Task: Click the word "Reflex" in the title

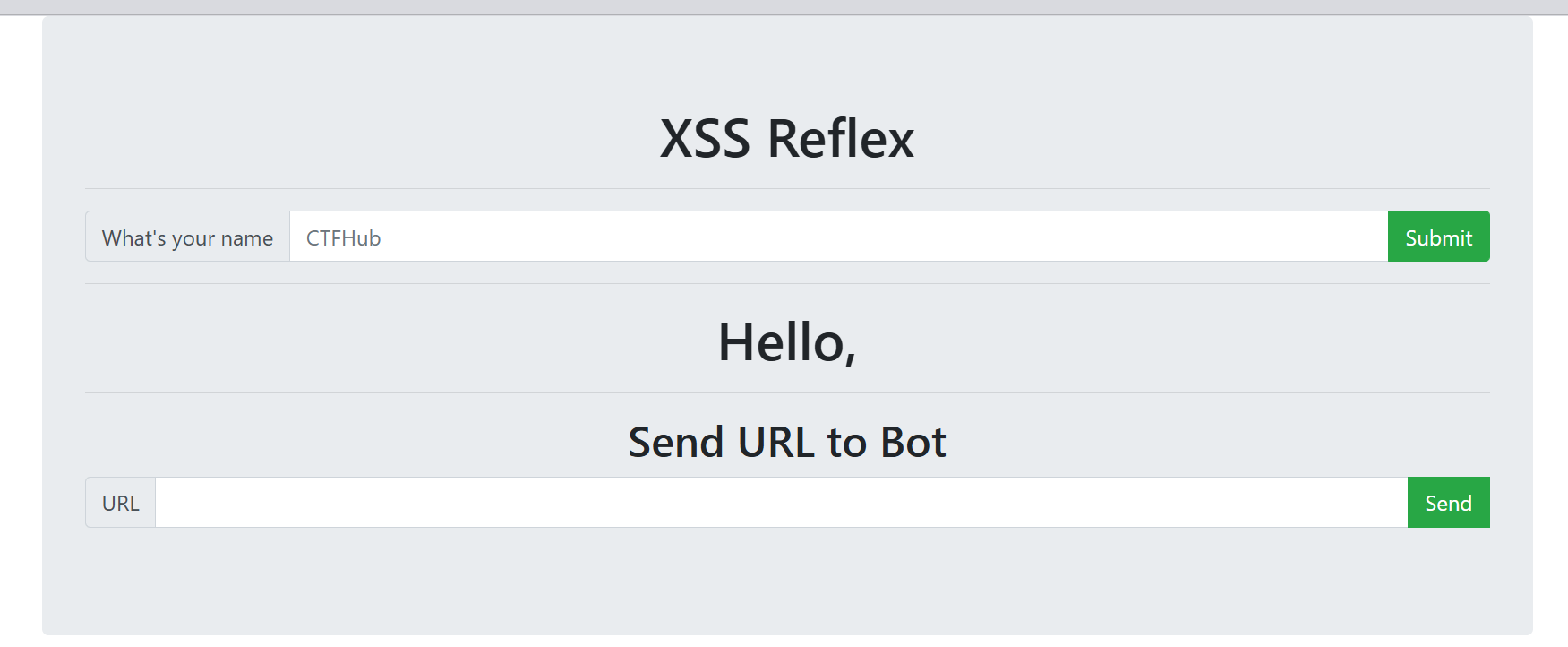Action: [840, 139]
